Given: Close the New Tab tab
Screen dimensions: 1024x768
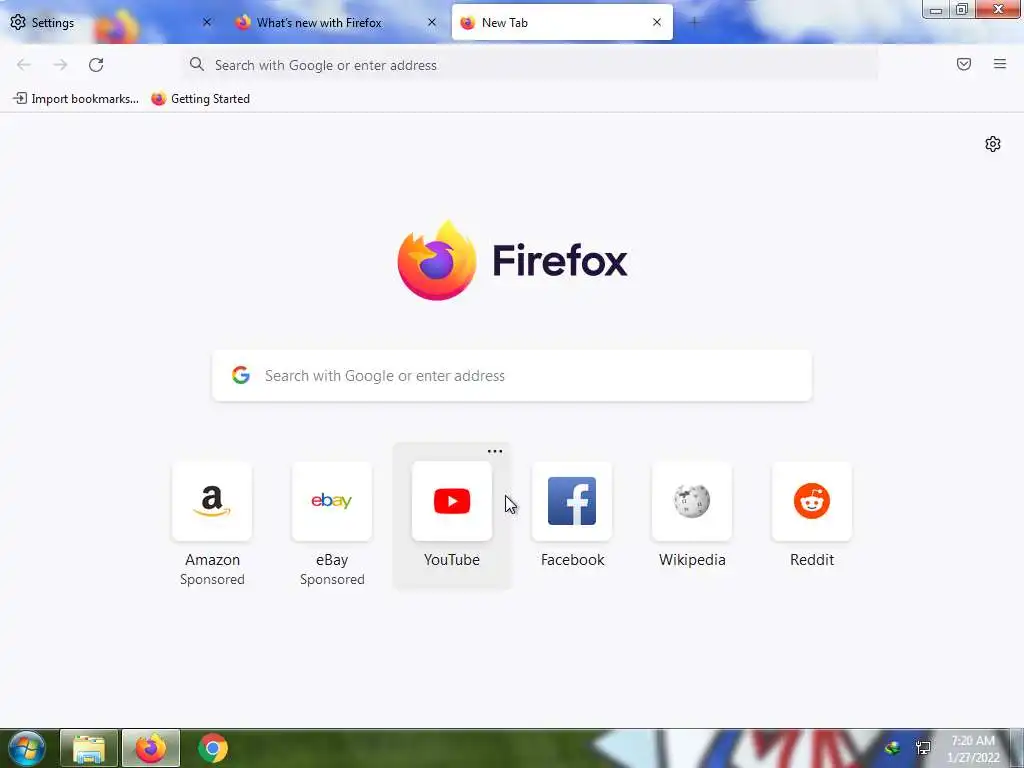Looking at the screenshot, I should [x=657, y=22].
